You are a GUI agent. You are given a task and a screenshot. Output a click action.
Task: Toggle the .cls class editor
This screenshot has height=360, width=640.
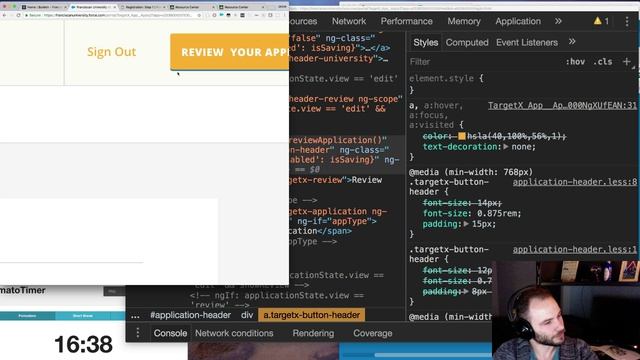point(602,62)
